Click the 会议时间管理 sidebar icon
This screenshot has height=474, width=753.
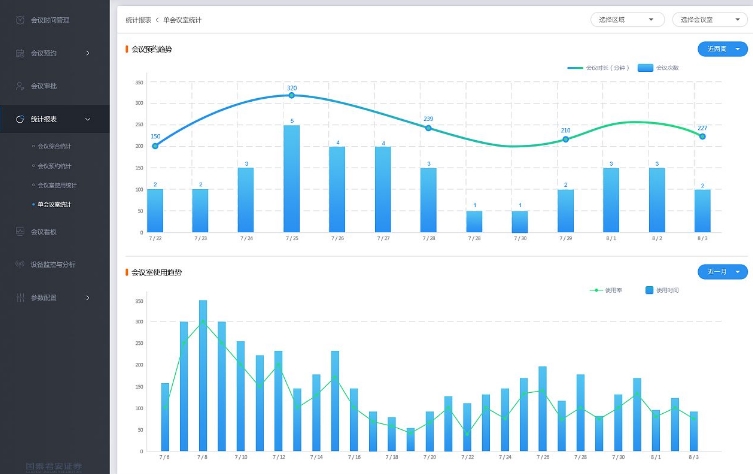[20, 20]
